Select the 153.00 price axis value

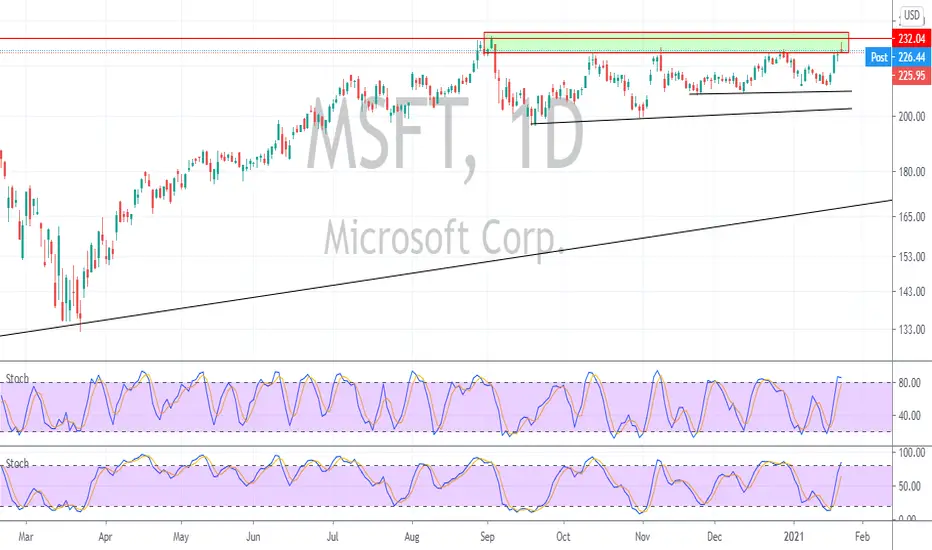[912, 257]
